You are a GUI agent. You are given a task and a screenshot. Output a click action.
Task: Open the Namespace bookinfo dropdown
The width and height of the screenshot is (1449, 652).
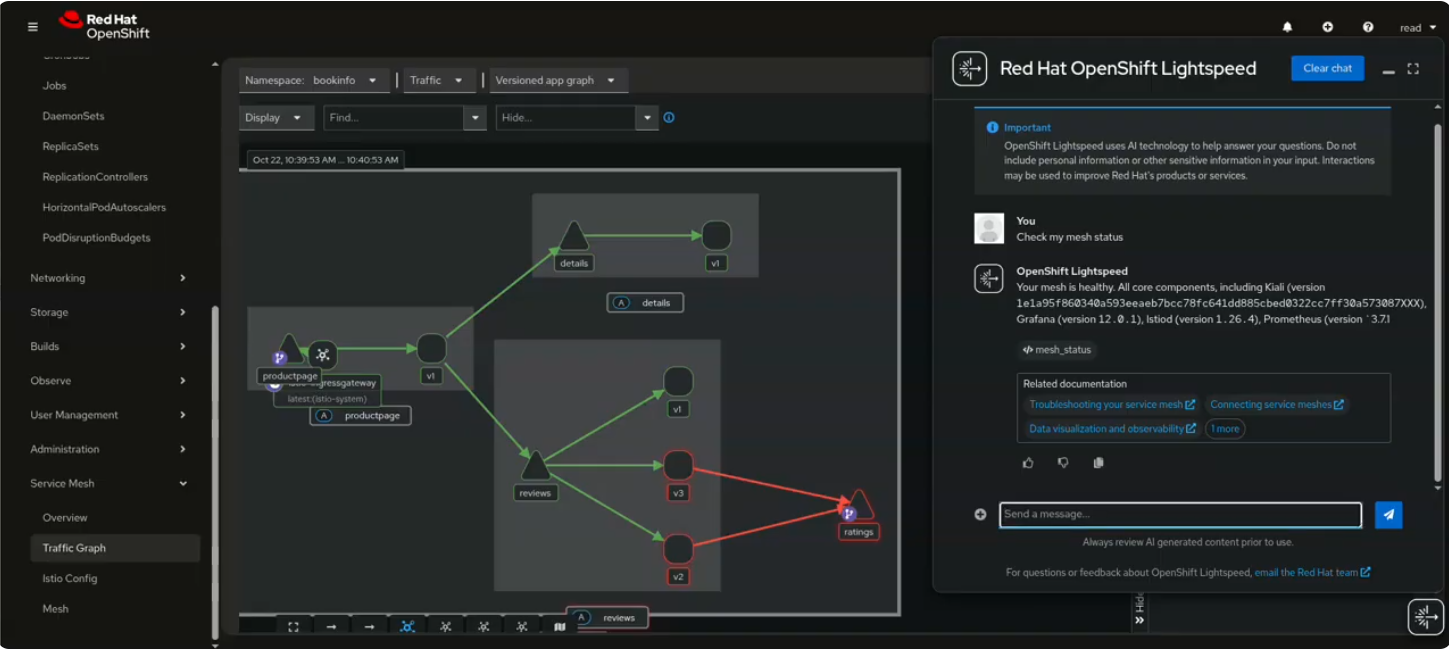point(312,81)
